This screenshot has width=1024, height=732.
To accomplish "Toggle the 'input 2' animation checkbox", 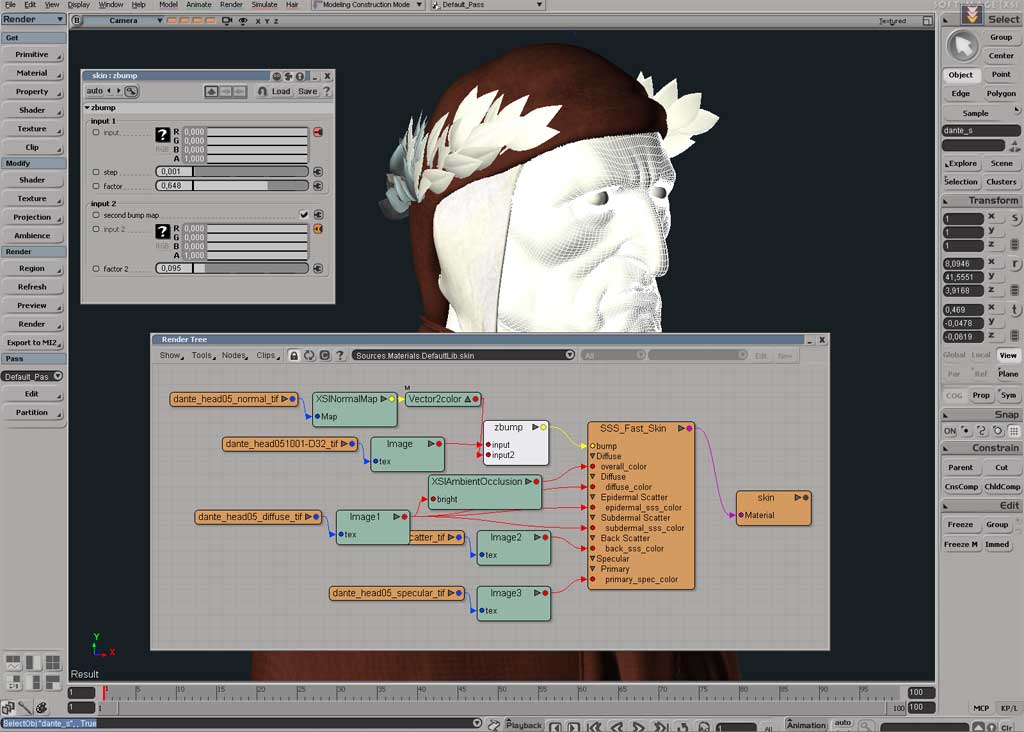I will (x=96, y=229).
